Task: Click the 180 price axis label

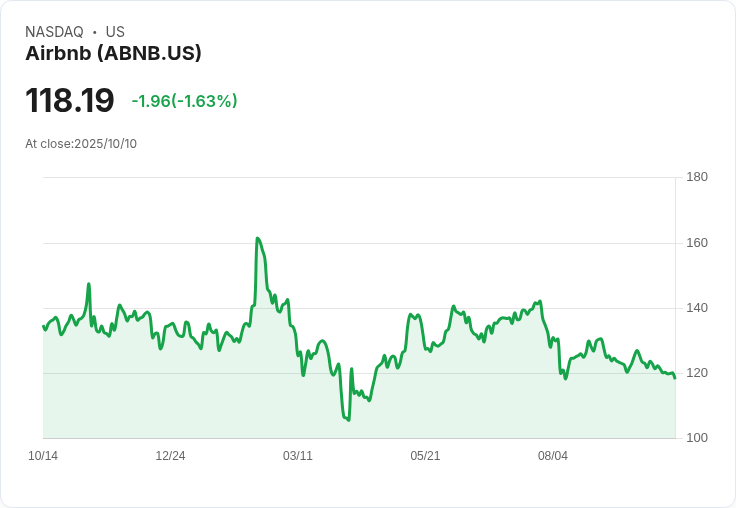Action: pyautogui.click(x=697, y=177)
